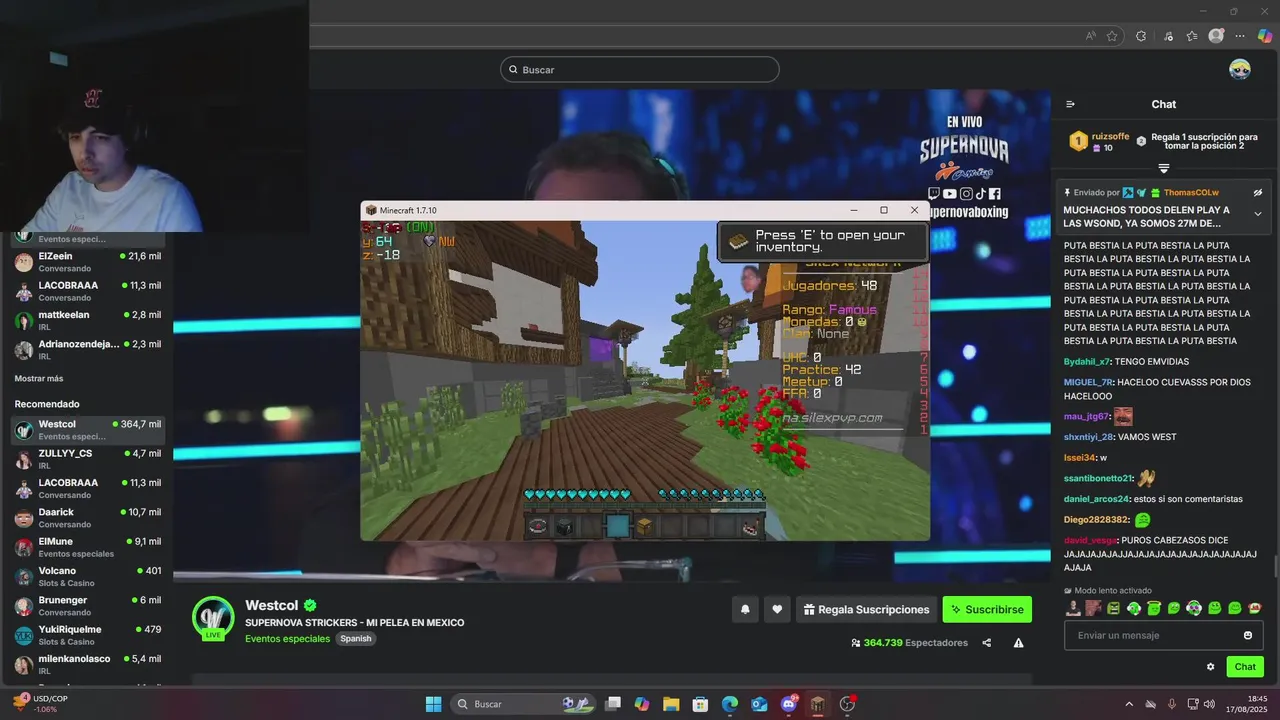Image resolution: width=1280 pixels, height=720 pixels.
Task: Open the Edge profile account icon
Action: pyautogui.click(x=1216, y=36)
